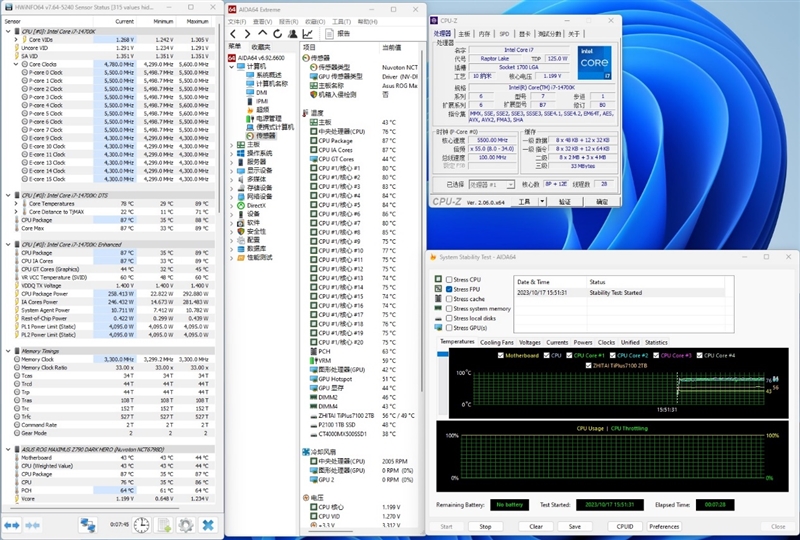Open 文件(F) menu in AIDA64
Image resolution: width=800 pixels, height=540 pixels.
click(x=237, y=21)
